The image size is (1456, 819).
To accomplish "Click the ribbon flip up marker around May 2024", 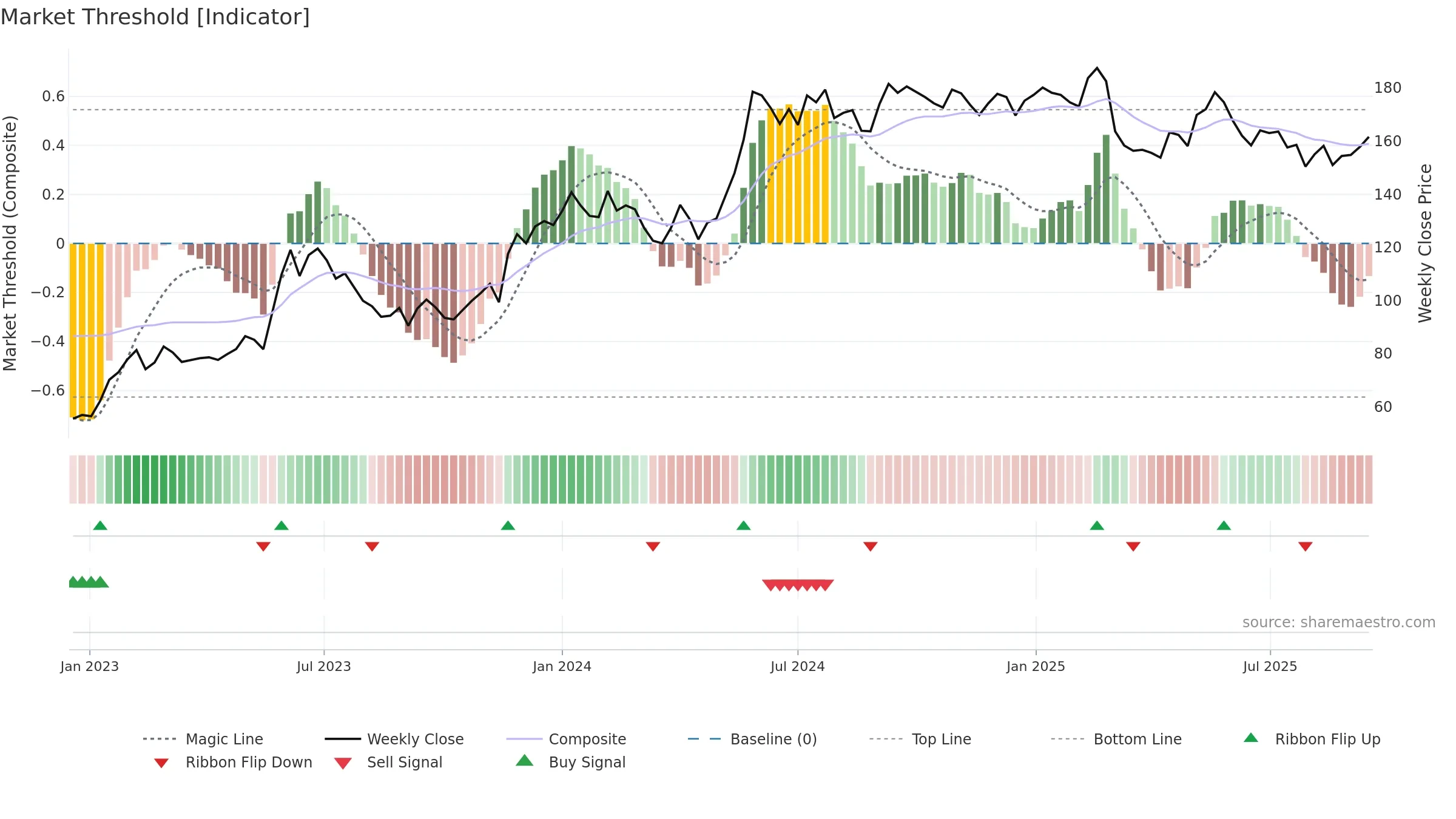I will [x=744, y=525].
